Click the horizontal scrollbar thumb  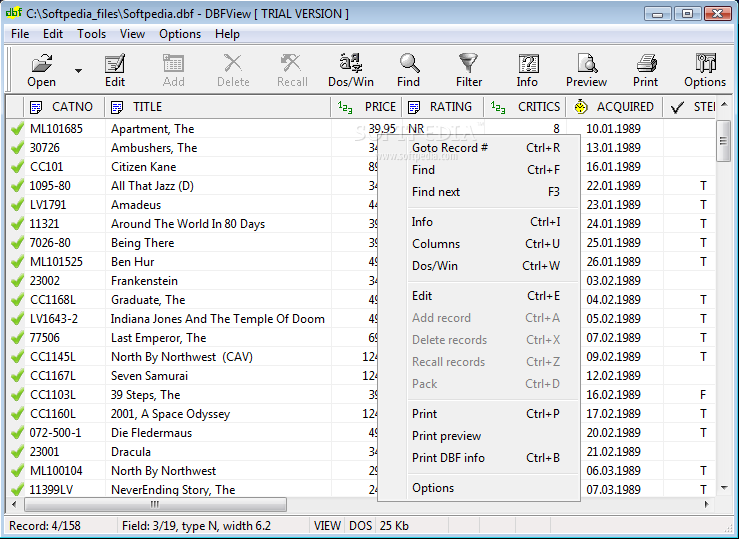(156, 504)
